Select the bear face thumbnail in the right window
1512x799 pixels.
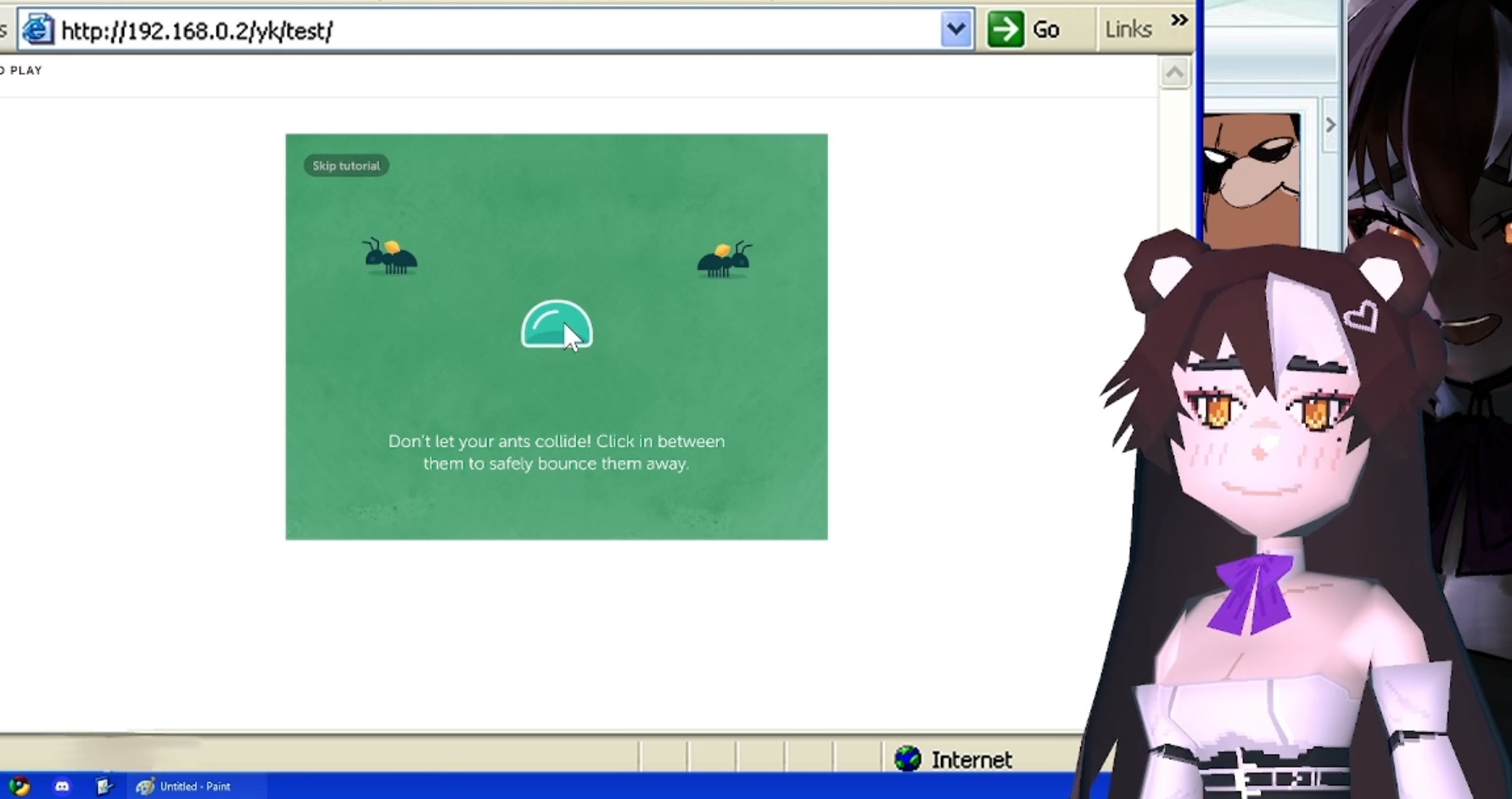1252,178
